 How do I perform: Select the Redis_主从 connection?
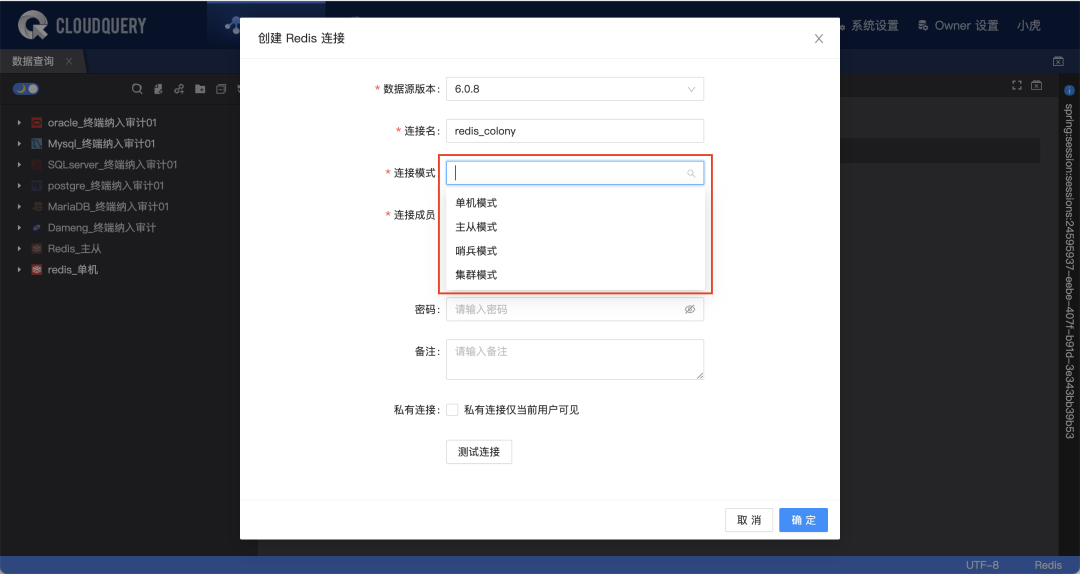pos(74,249)
